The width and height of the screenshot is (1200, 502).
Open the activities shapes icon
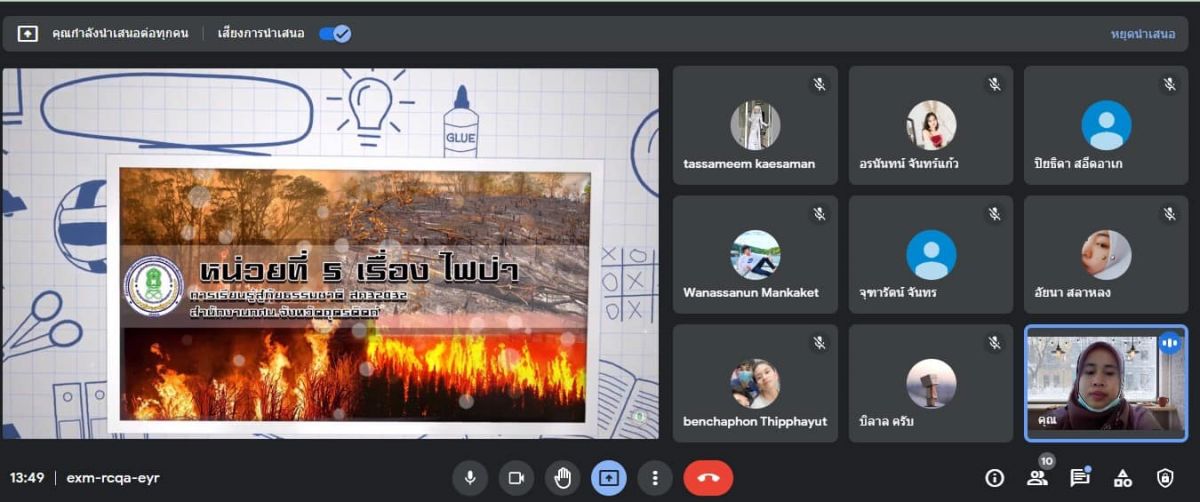pos(1123,478)
